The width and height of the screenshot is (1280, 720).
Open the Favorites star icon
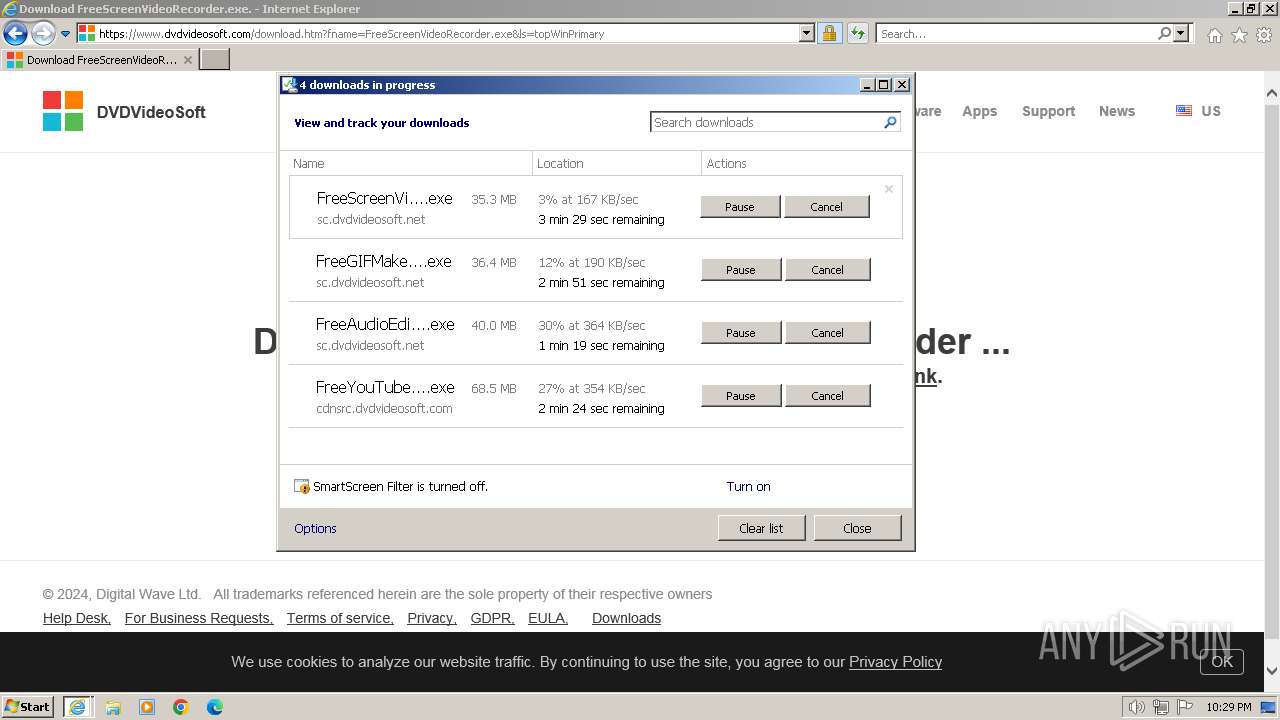pos(1239,35)
